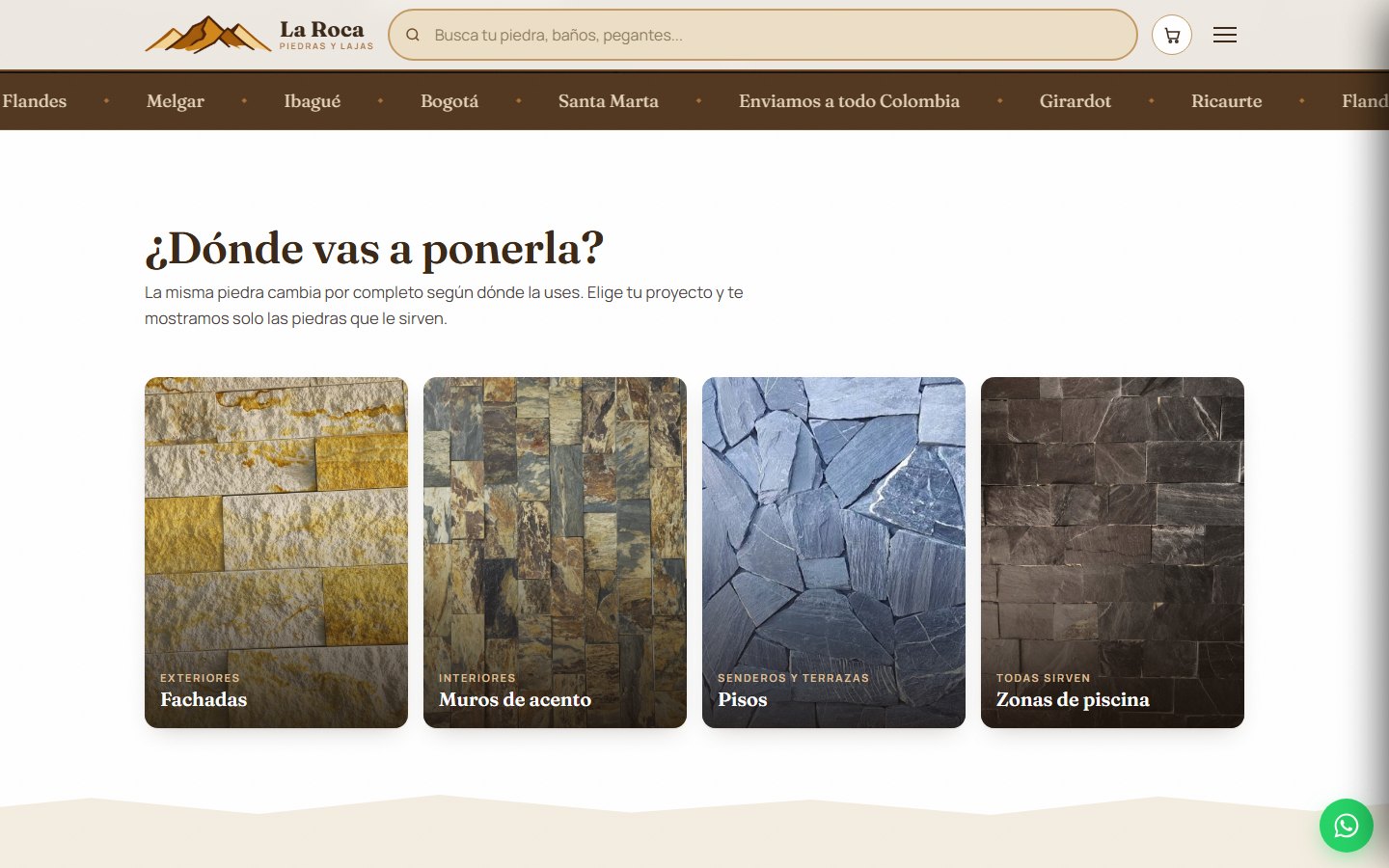This screenshot has width=1389, height=868.
Task: Select the Pisos category card
Action: point(833,553)
